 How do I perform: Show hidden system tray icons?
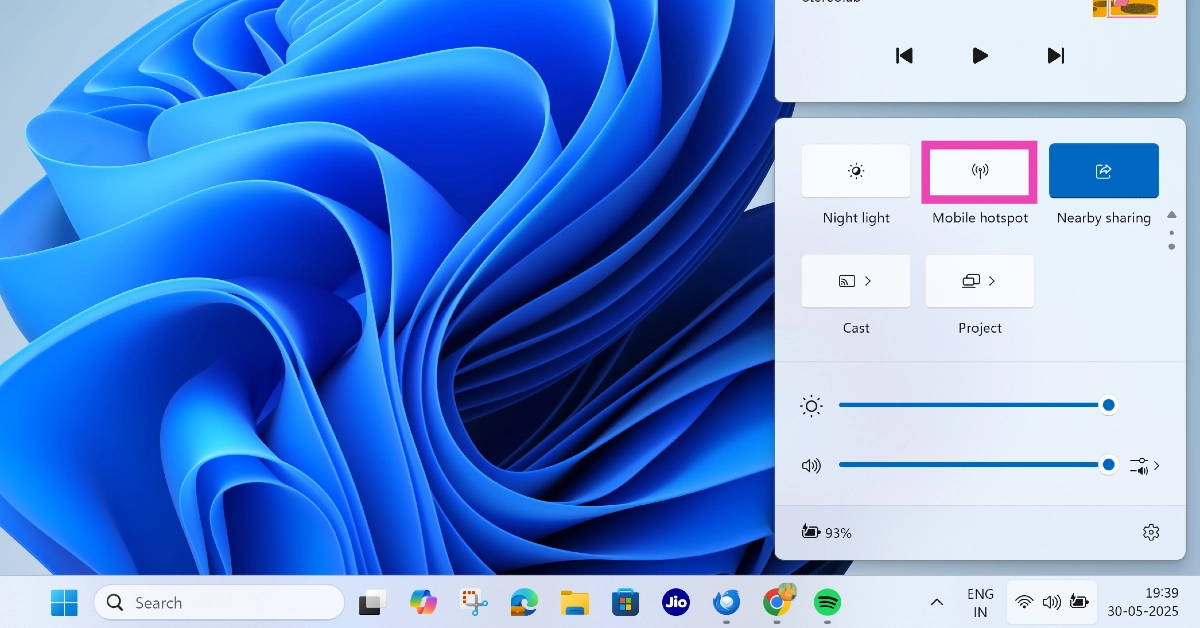937,602
